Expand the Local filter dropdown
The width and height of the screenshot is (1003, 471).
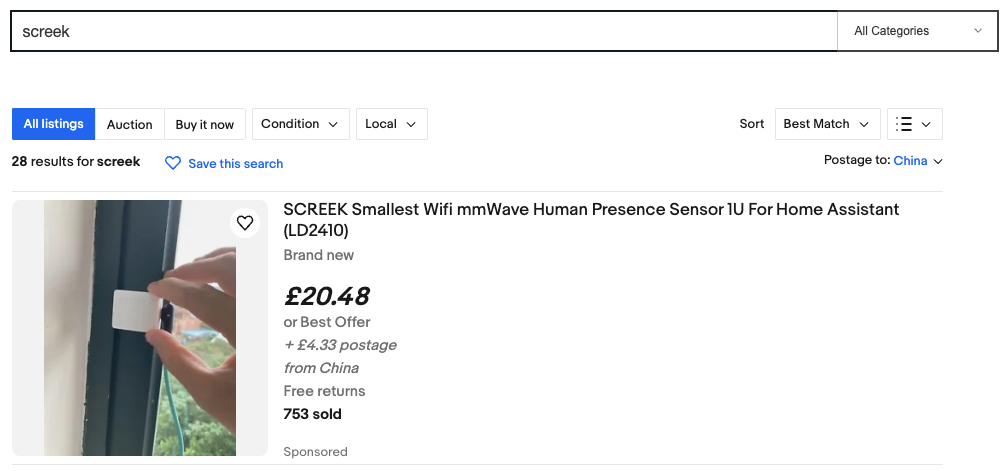click(391, 124)
